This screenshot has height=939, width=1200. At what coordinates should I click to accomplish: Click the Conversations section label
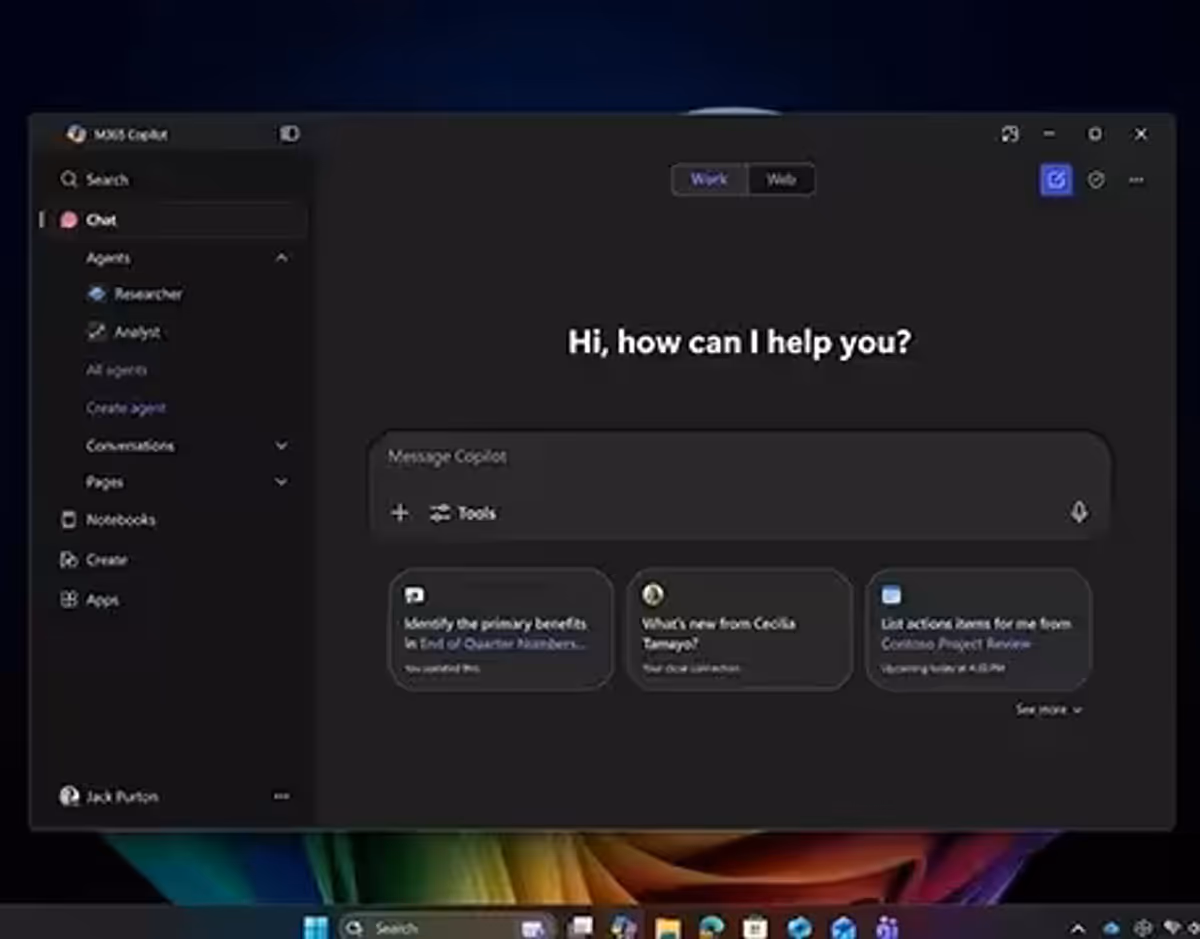(x=130, y=446)
